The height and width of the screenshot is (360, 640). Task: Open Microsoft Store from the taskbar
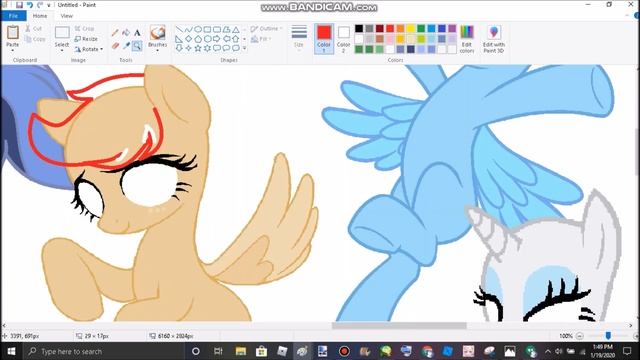[x=261, y=351]
